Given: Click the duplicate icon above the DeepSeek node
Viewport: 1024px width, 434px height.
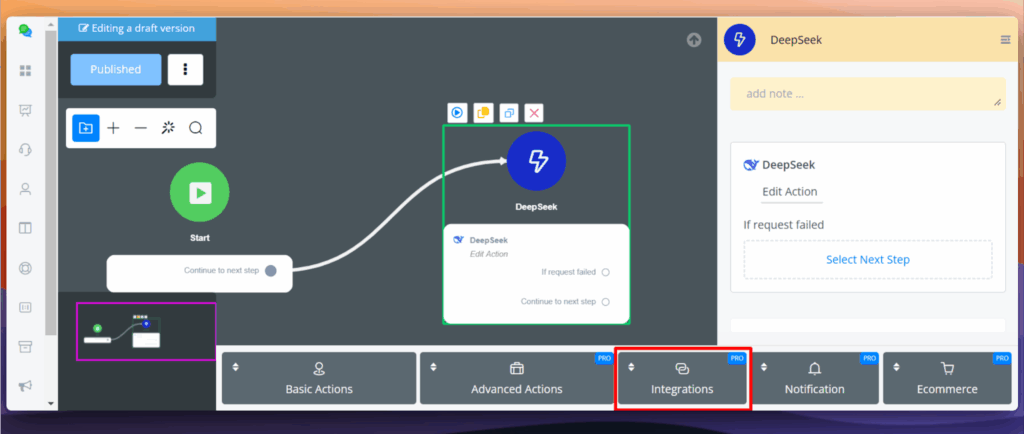Looking at the screenshot, I should click(509, 113).
